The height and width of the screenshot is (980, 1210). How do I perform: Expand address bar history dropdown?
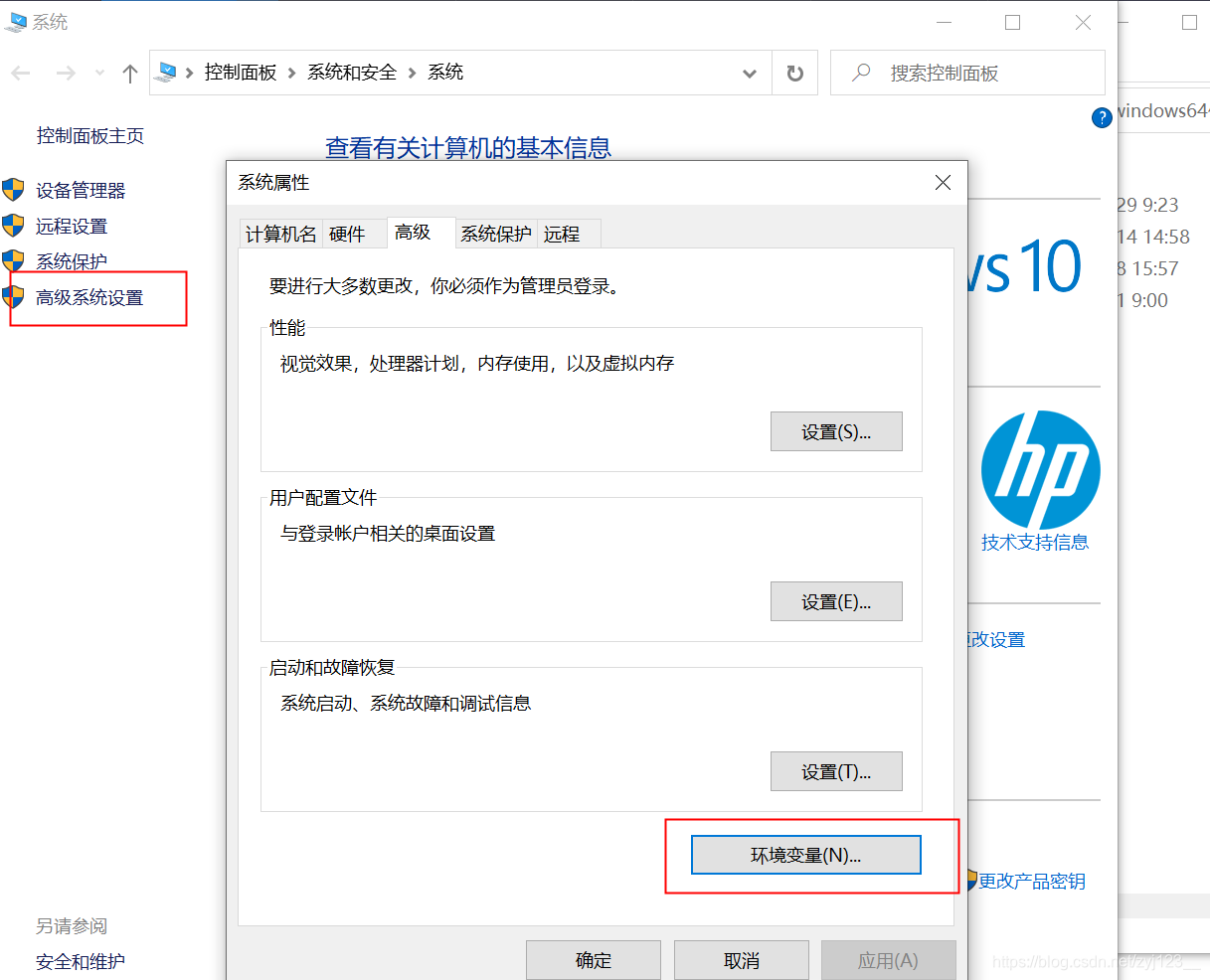coord(750,73)
